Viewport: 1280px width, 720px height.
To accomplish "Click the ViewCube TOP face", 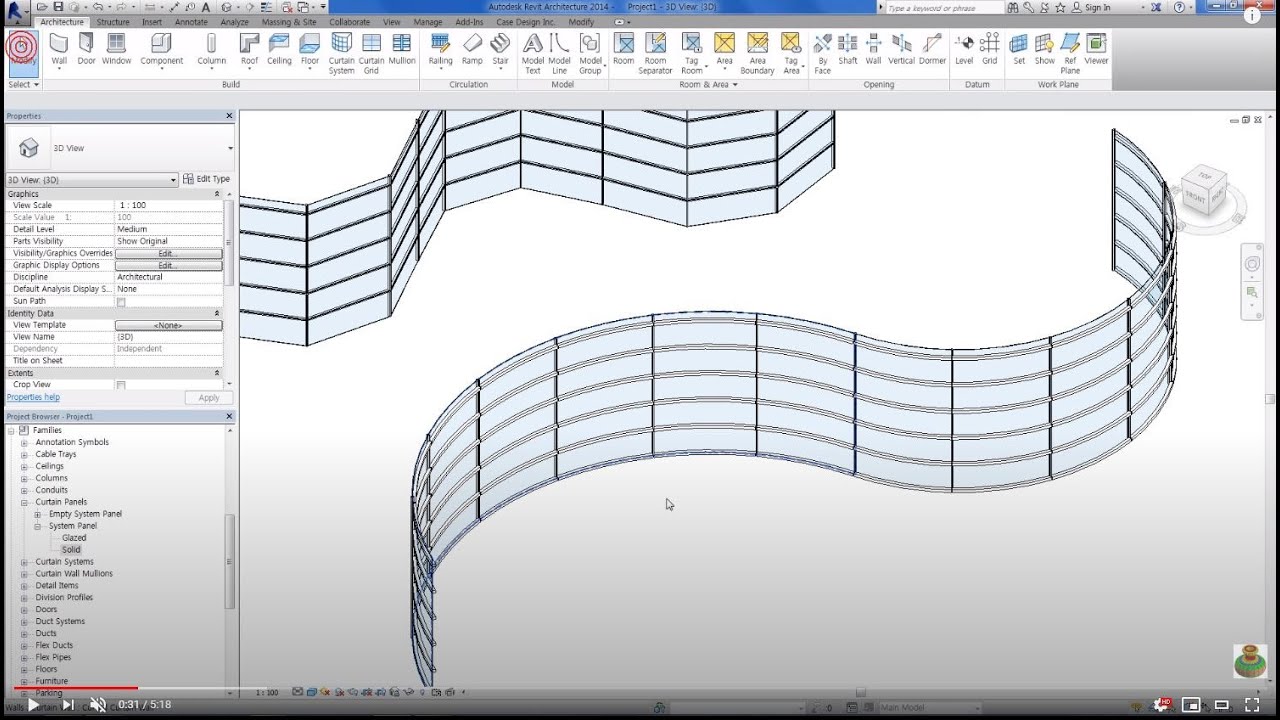I will coord(1204,174).
